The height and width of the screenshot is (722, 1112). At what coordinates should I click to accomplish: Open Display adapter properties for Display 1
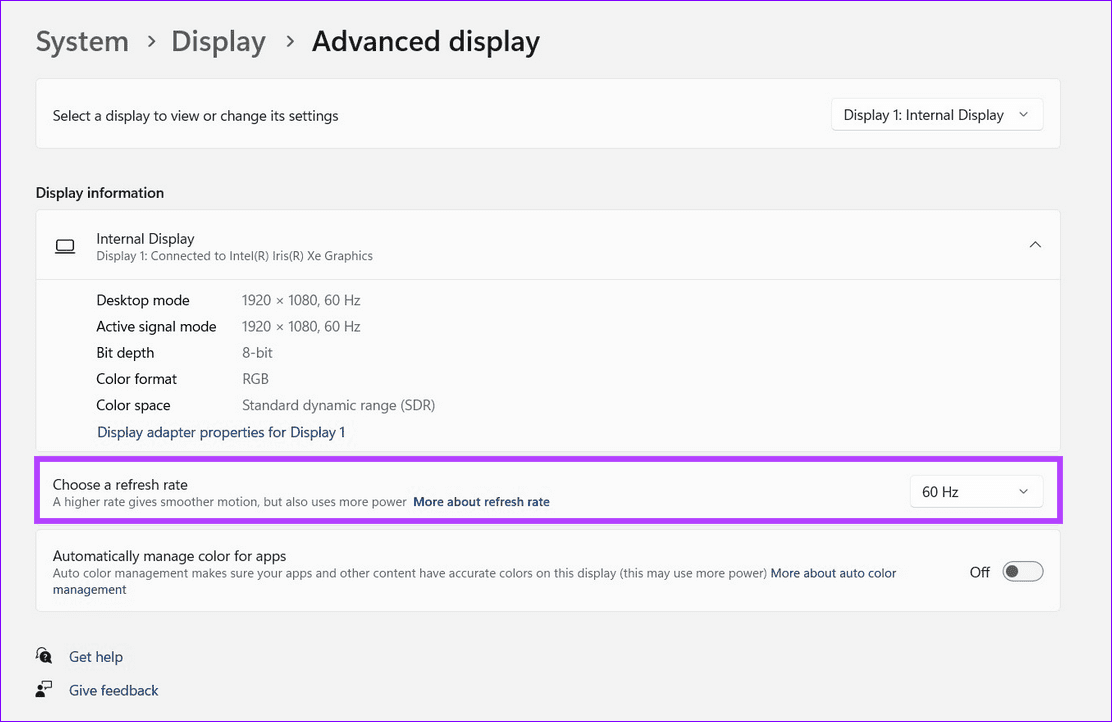pyautogui.click(x=221, y=431)
